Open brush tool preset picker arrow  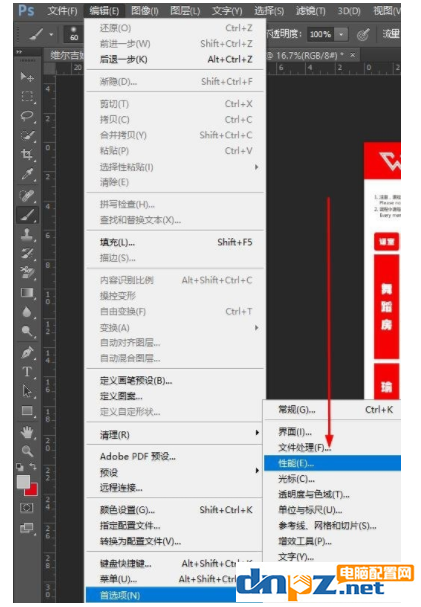pos(51,35)
